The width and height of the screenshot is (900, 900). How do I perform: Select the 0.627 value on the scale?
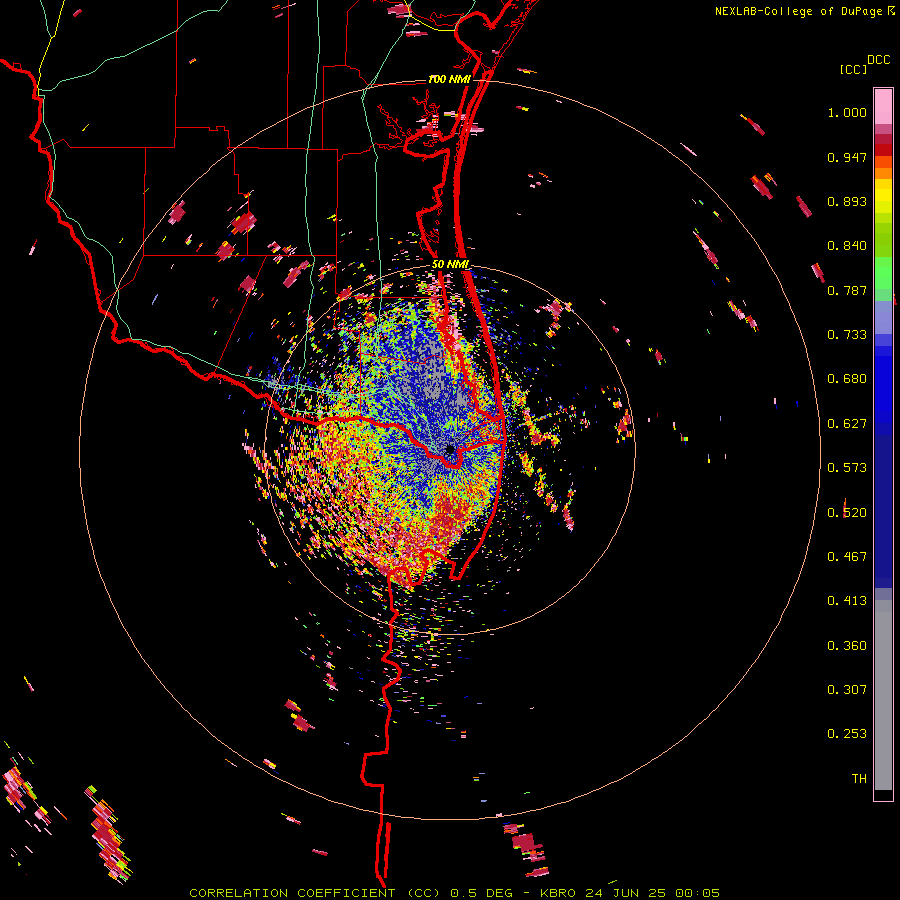(x=847, y=424)
